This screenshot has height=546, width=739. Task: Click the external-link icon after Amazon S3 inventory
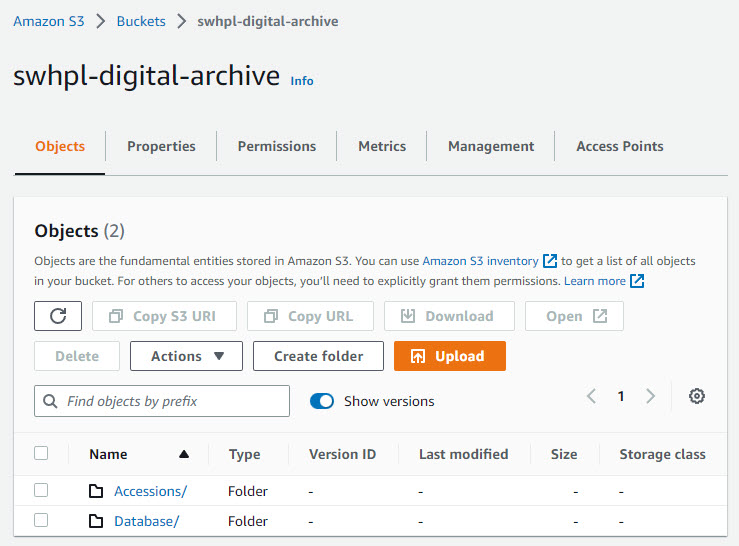pyautogui.click(x=550, y=261)
